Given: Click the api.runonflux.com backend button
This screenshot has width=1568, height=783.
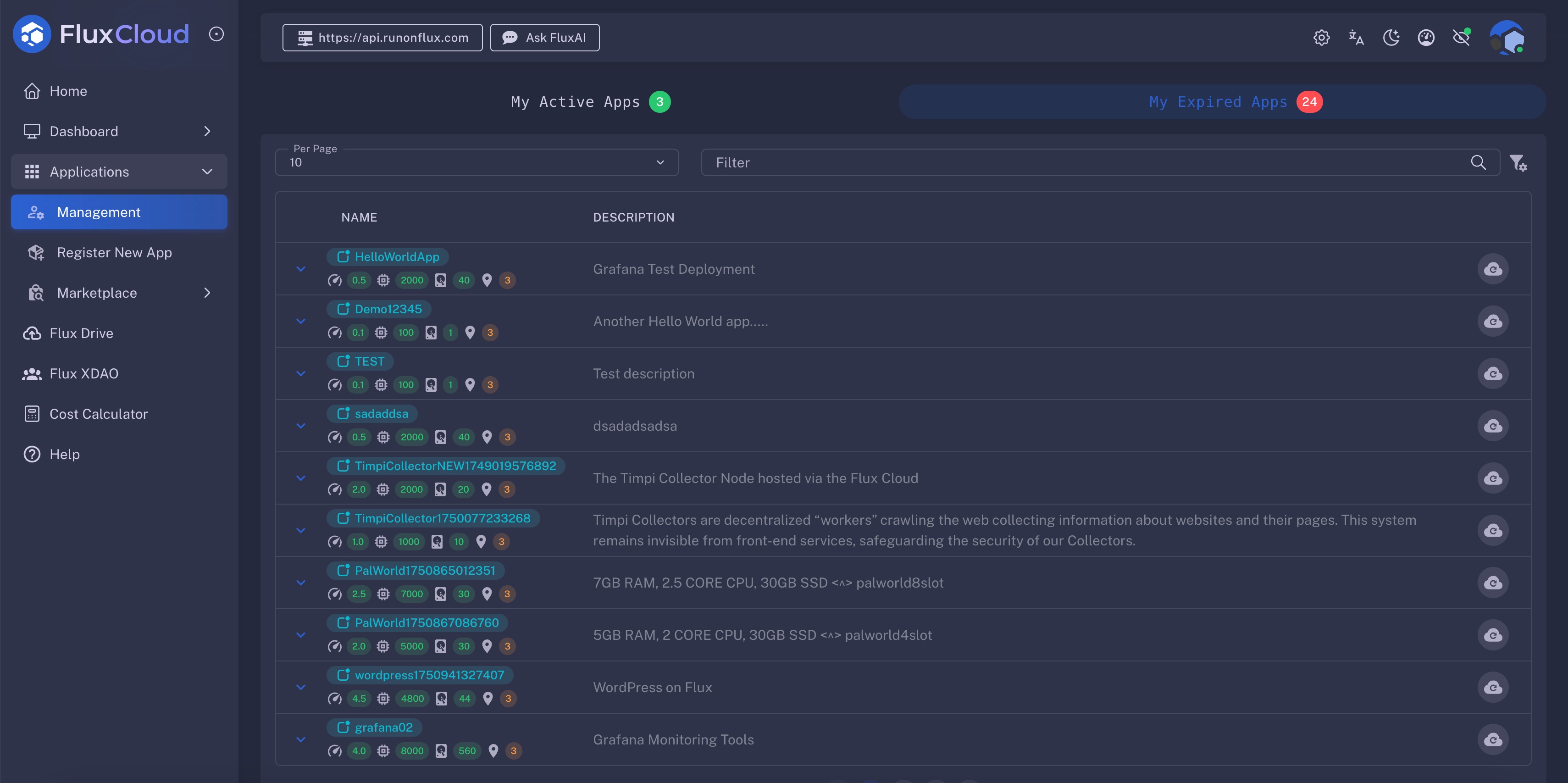Looking at the screenshot, I should (382, 38).
